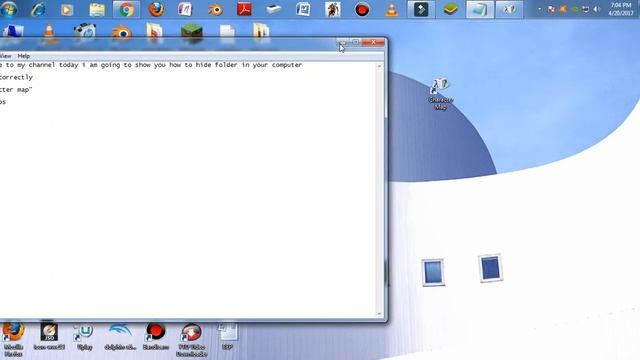The width and height of the screenshot is (640, 360).
Task: Click the volume speaker tray icon
Action: coord(597,9)
